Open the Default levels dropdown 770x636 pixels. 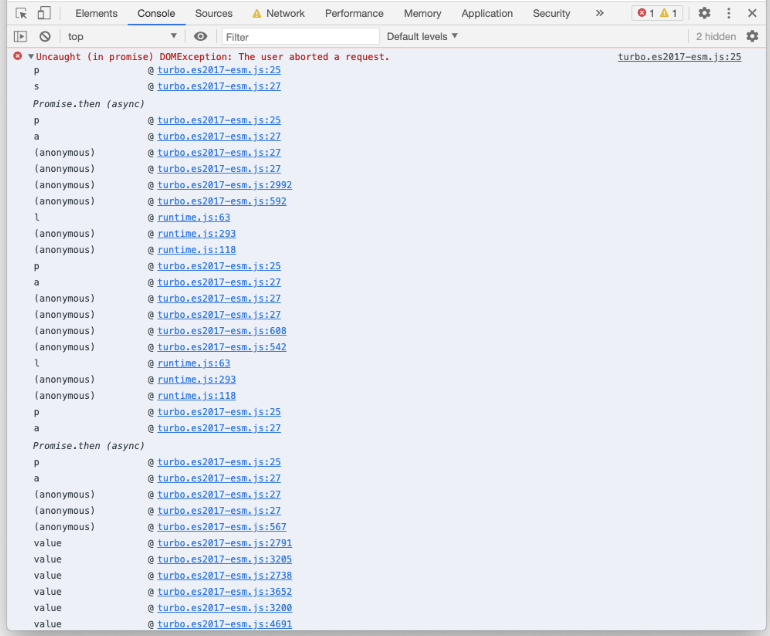click(422, 36)
